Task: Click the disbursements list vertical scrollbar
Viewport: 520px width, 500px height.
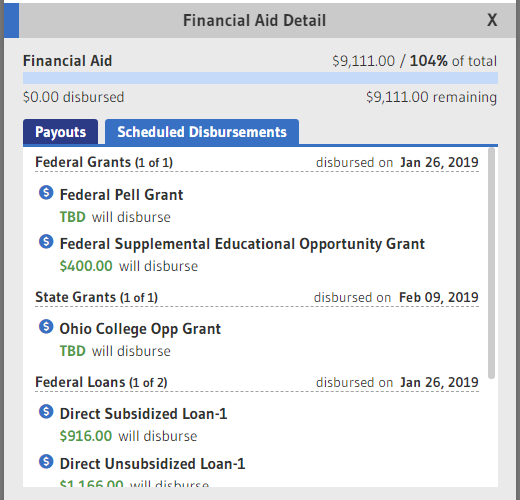Action: pos(491,263)
